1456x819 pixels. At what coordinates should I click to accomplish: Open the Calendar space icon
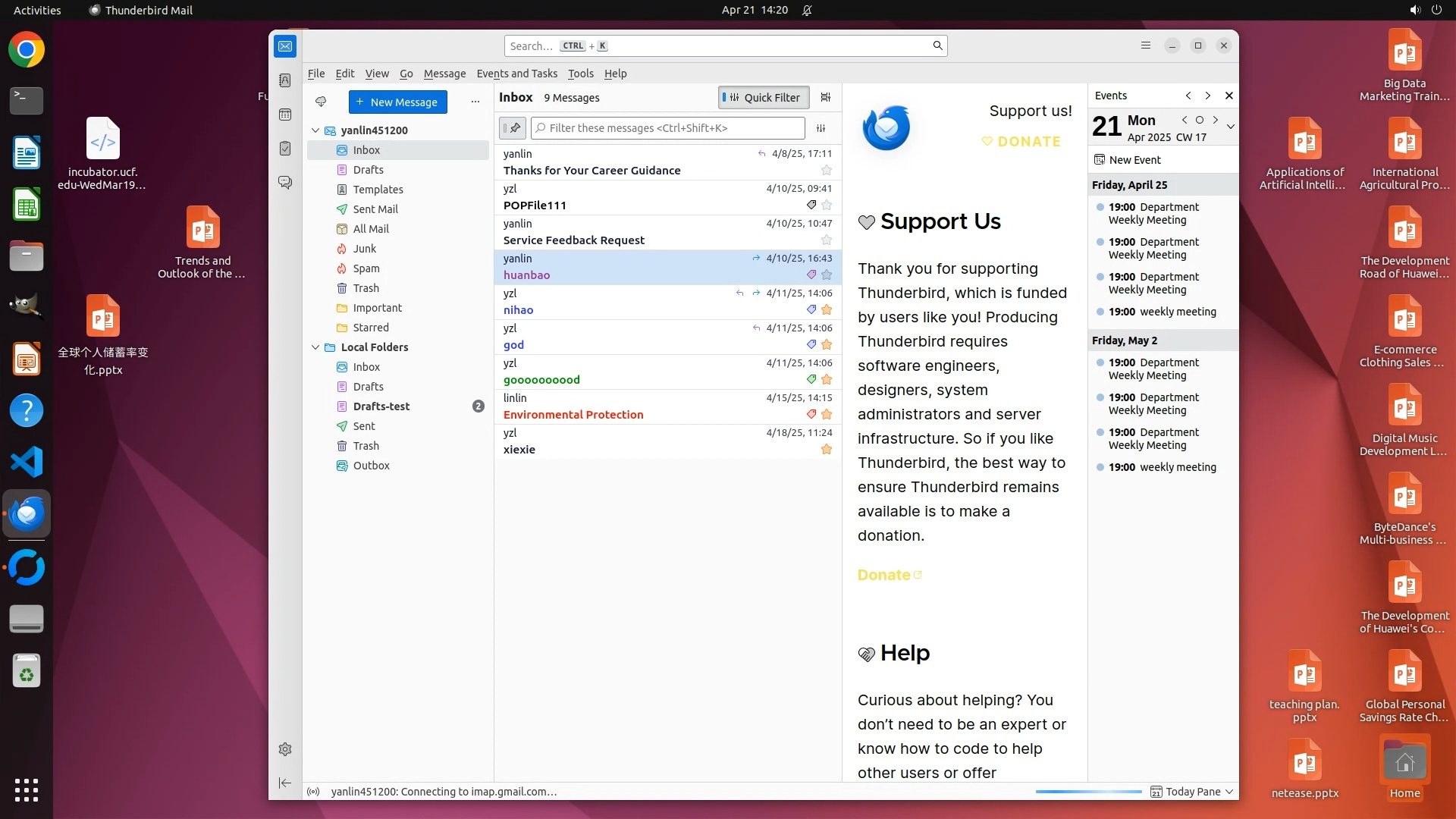pos(285,115)
